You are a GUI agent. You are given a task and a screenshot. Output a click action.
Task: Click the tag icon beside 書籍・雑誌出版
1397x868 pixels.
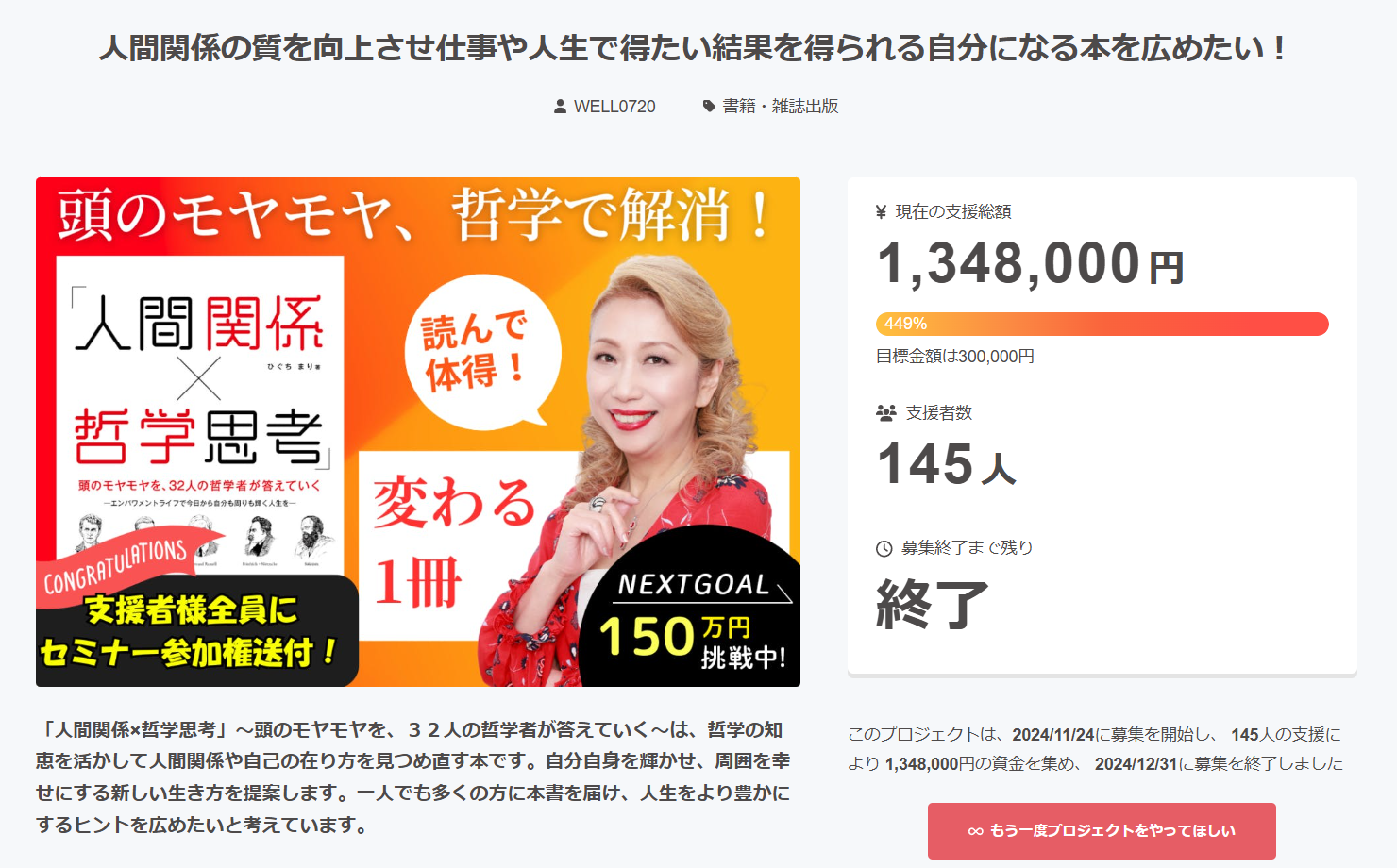tap(709, 107)
